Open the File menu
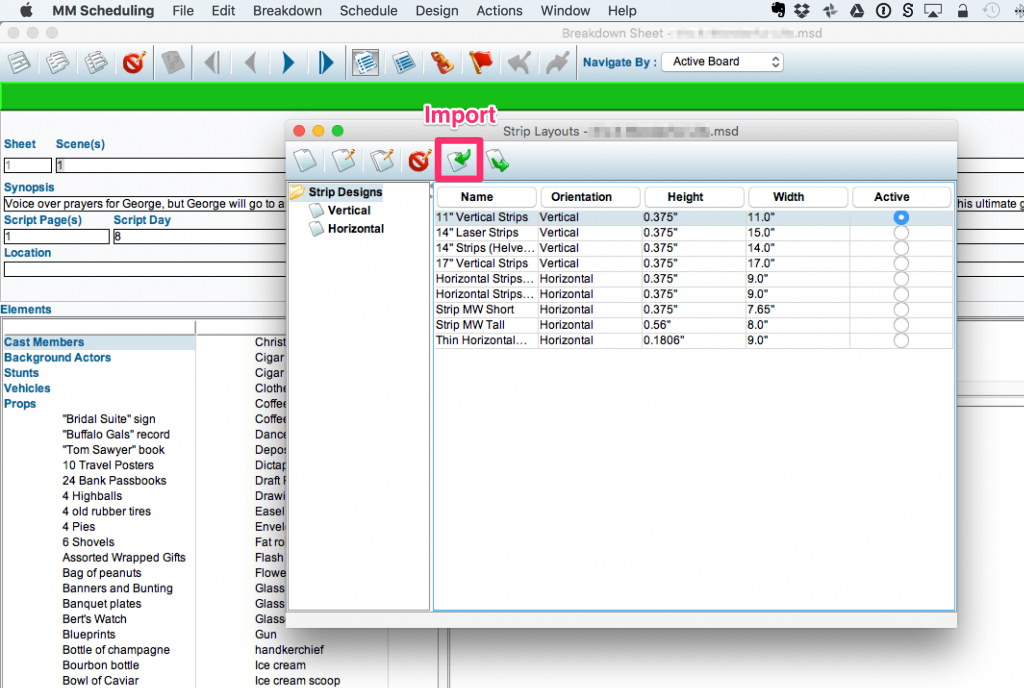Screen dimensions: 1024x688 (x=183, y=10)
